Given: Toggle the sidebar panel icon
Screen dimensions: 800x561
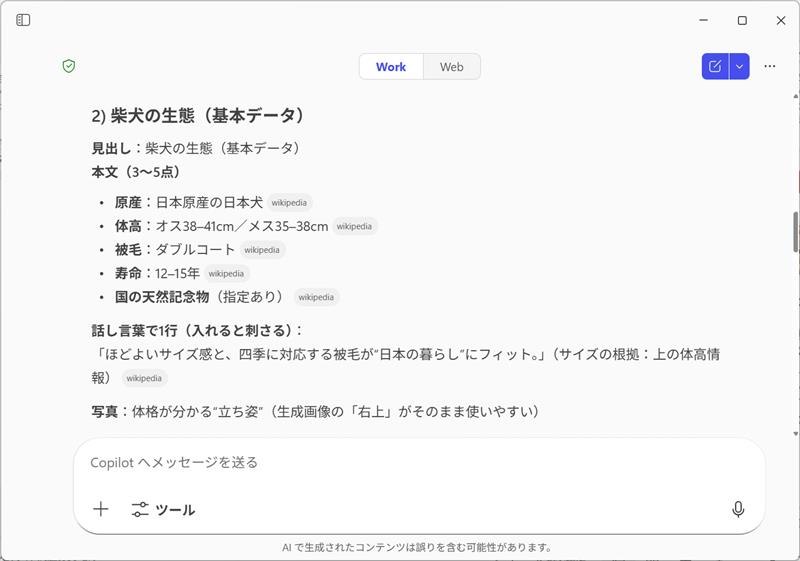Looking at the screenshot, I should point(23,20).
